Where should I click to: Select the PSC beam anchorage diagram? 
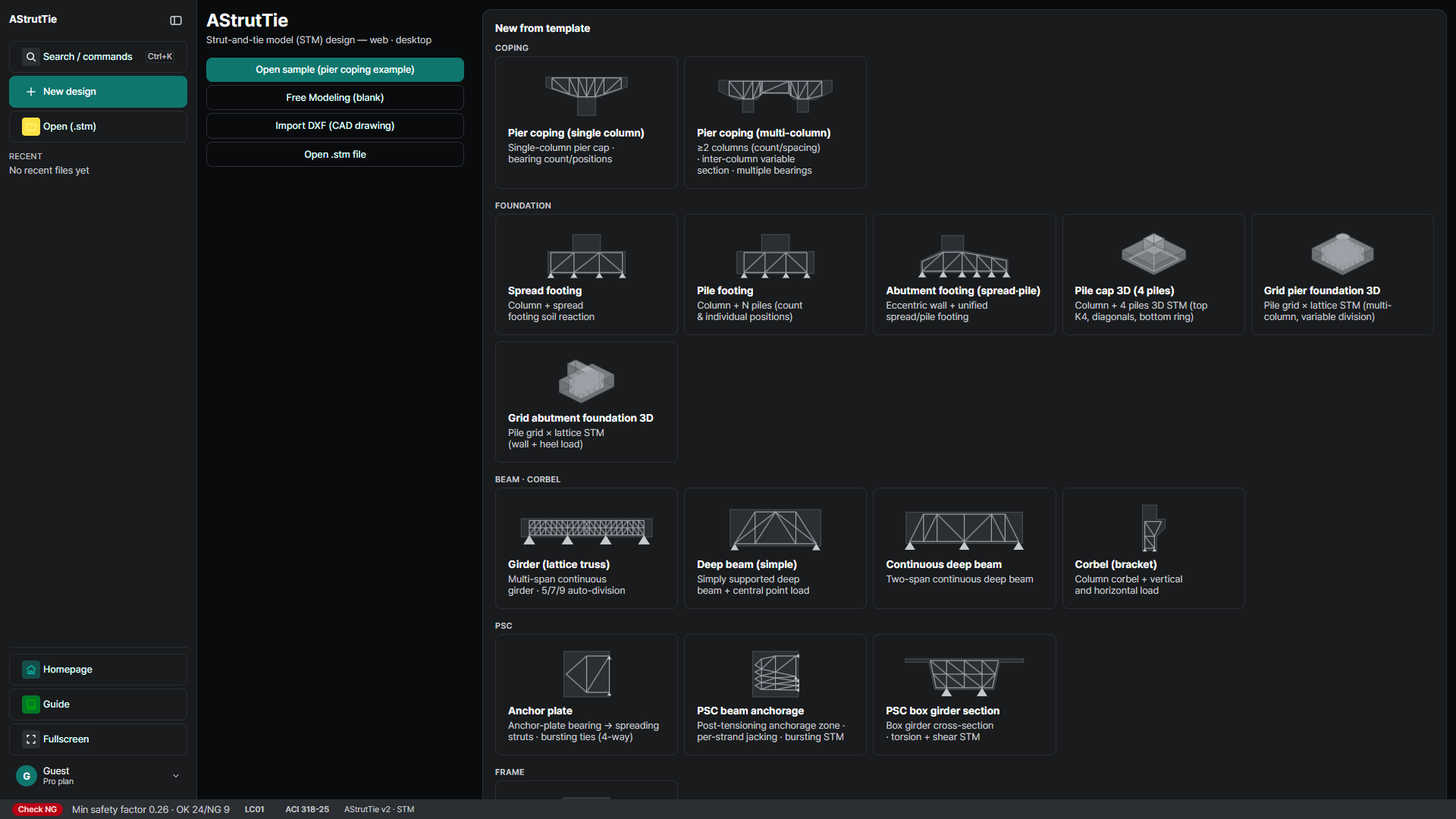click(775, 673)
